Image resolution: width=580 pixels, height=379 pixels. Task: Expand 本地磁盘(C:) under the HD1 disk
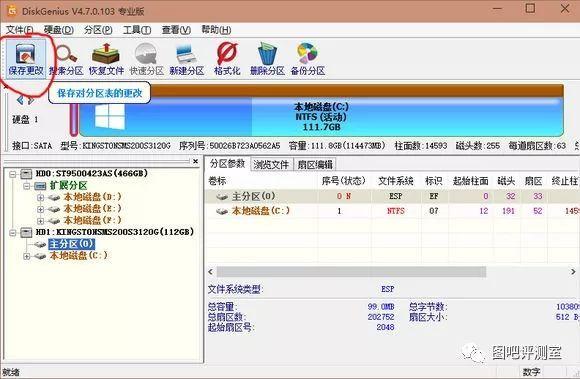tap(27, 256)
